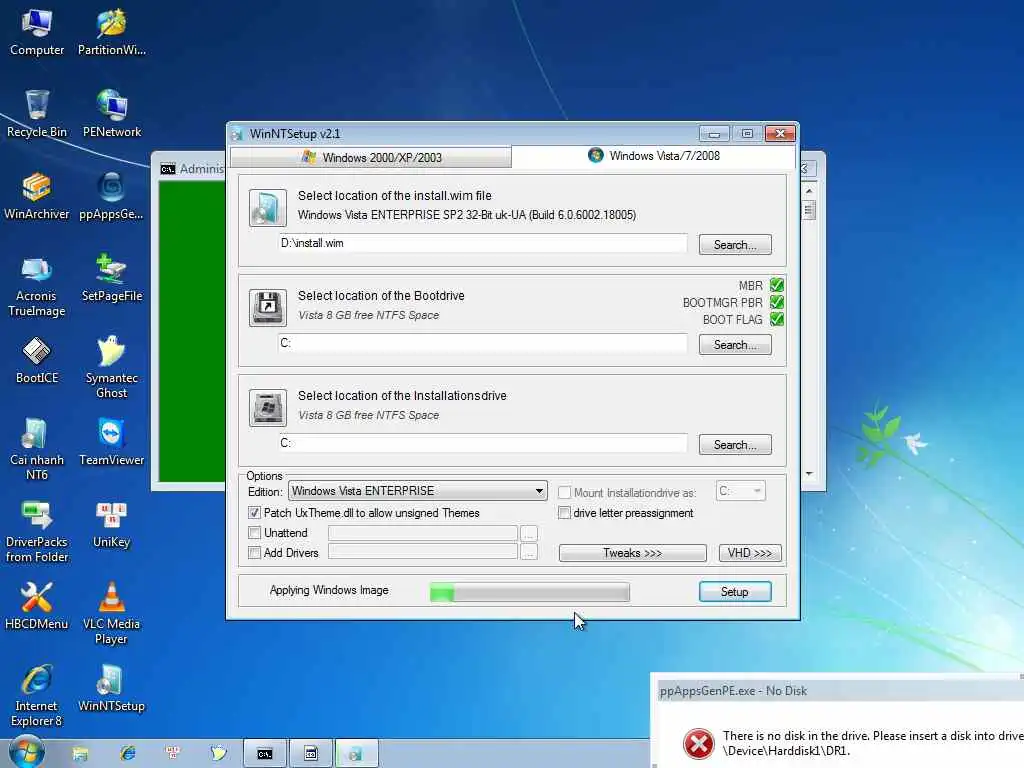The width and height of the screenshot is (1024, 768).
Task: Click the Installationsdrive C: path field
Action: coord(483,443)
